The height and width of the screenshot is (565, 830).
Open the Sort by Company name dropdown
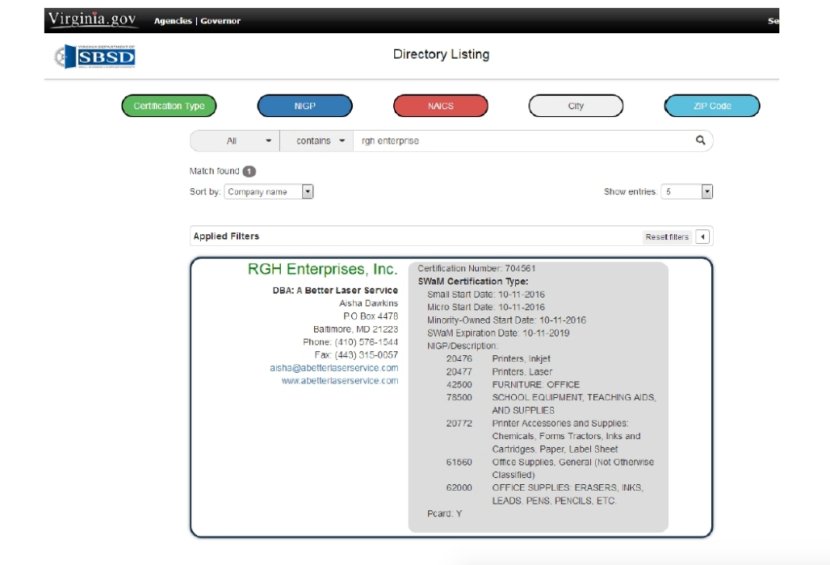(x=269, y=192)
